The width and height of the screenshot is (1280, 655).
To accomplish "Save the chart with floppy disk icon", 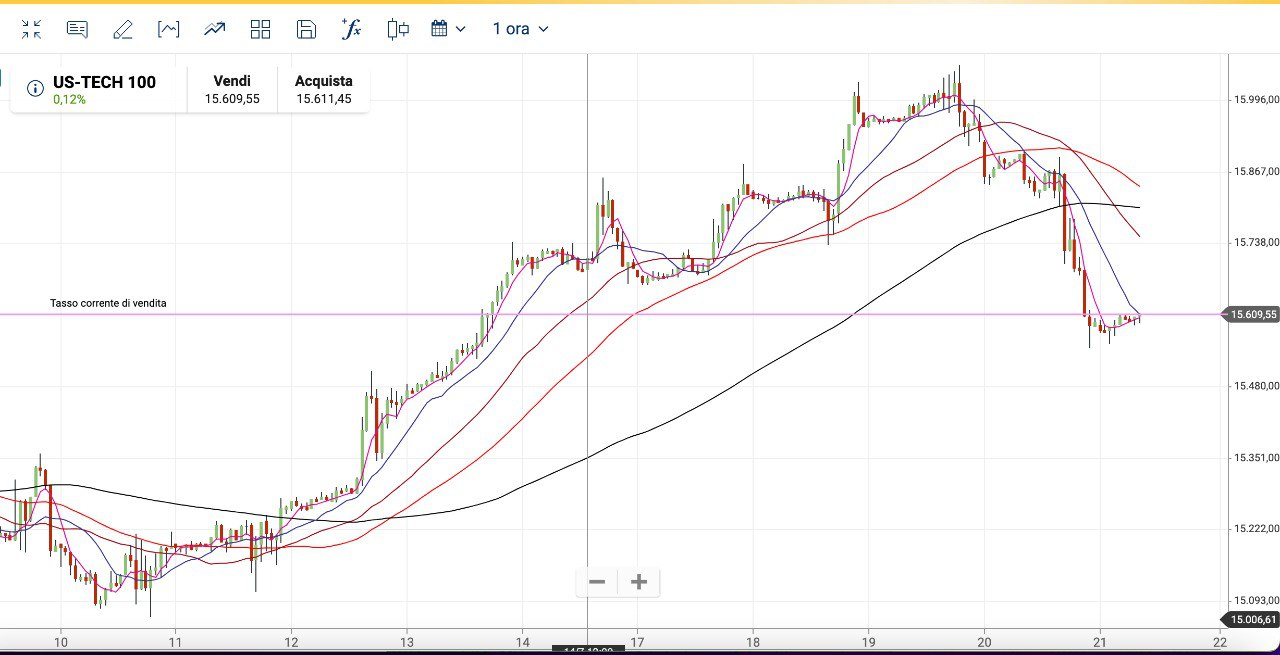I will pos(306,29).
